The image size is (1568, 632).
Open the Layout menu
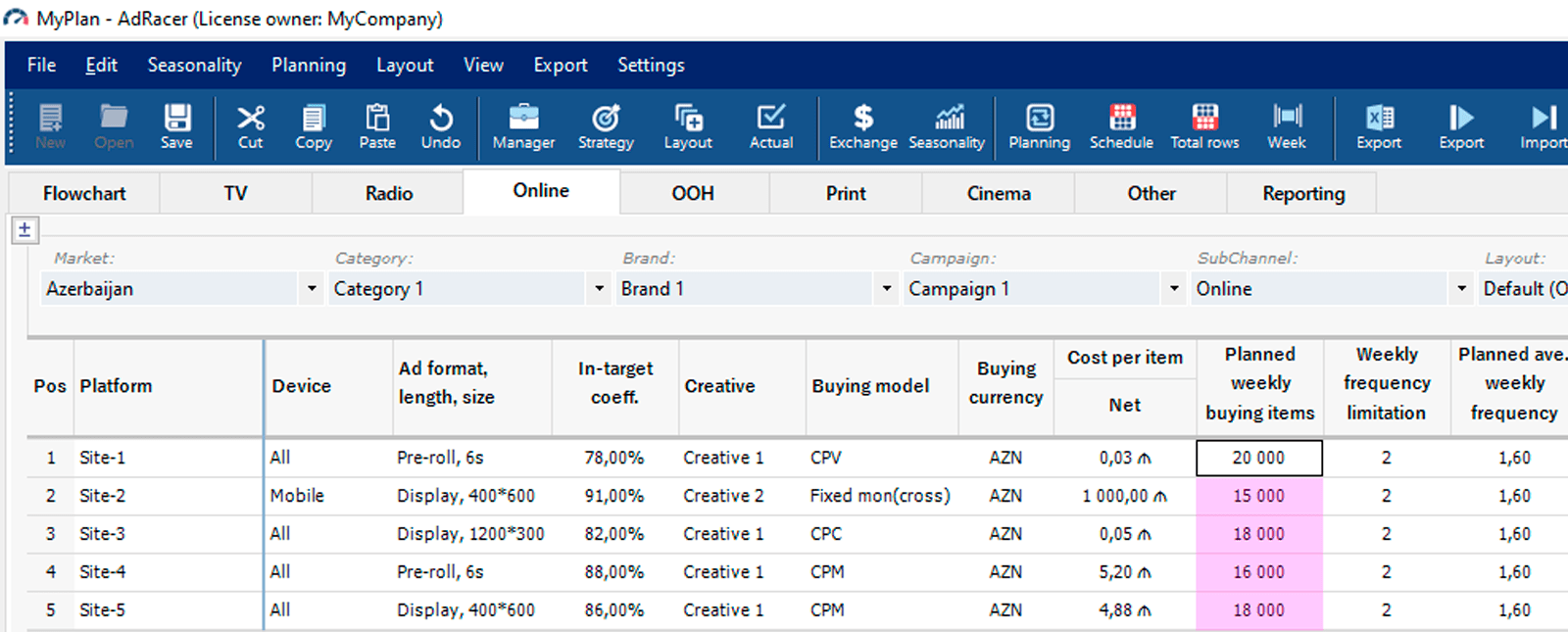(405, 65)
